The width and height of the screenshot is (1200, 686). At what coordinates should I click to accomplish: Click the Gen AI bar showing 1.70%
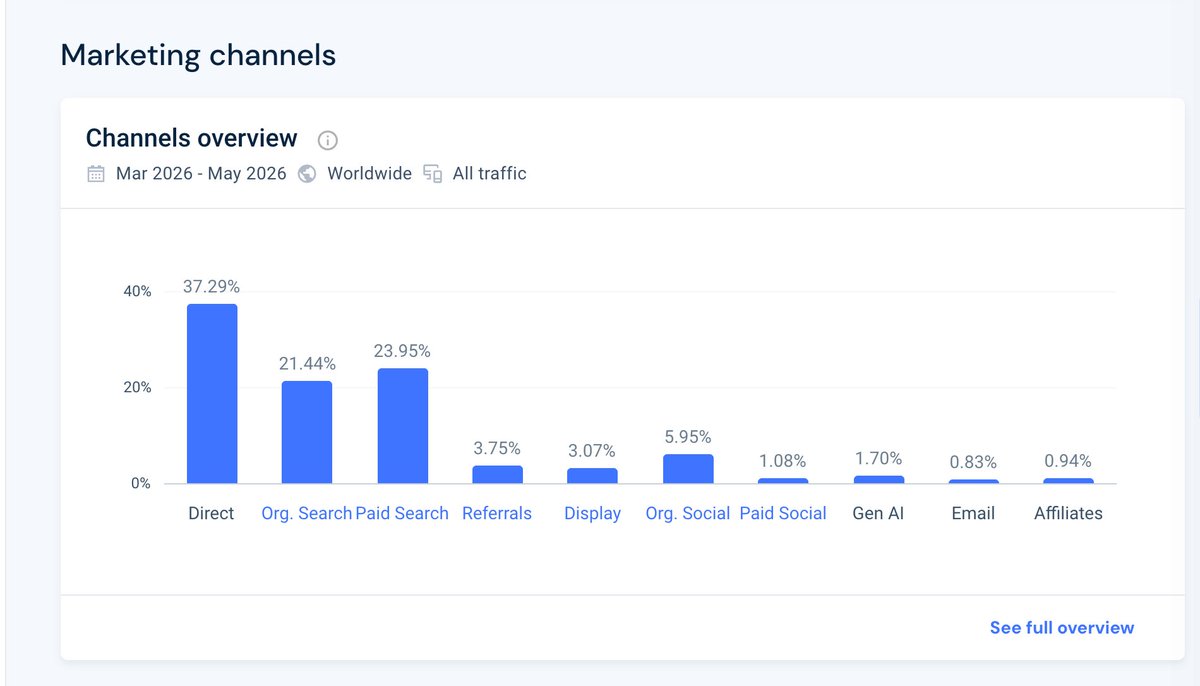[879, 480]
